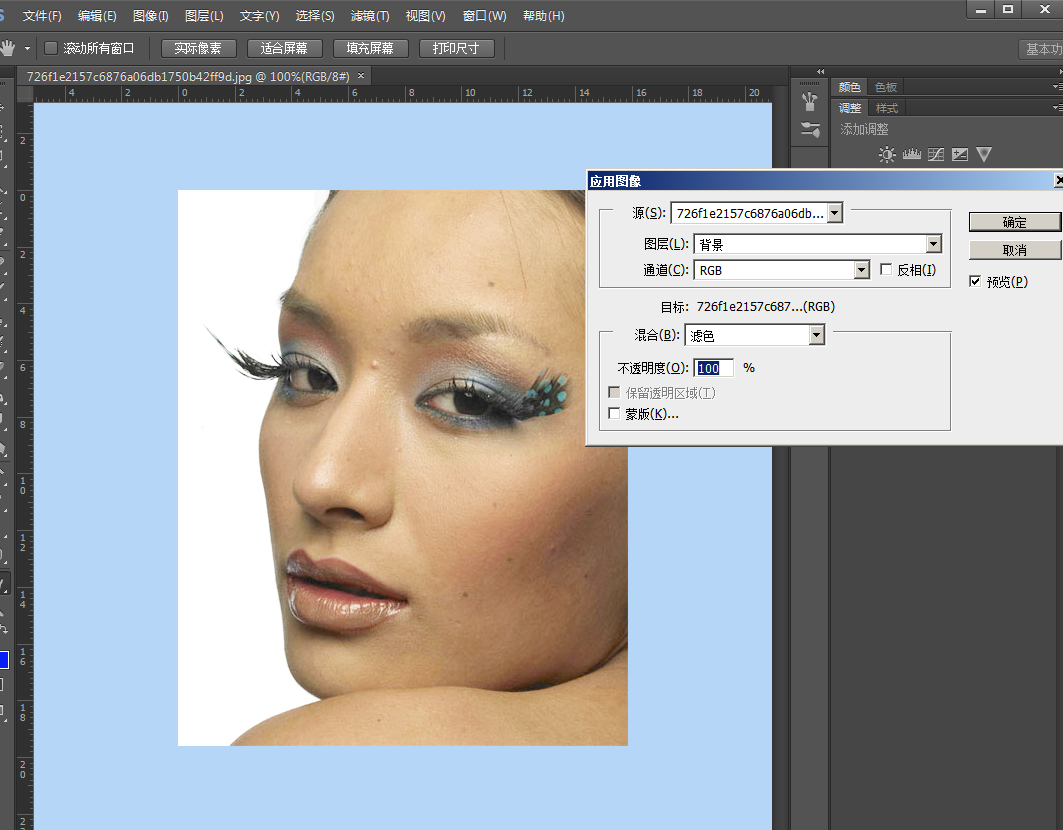Viewport: 1063px width, 830px height.
Task: Enable the 滚动所有窗口 checkbox
Action: tap(51, 48)
